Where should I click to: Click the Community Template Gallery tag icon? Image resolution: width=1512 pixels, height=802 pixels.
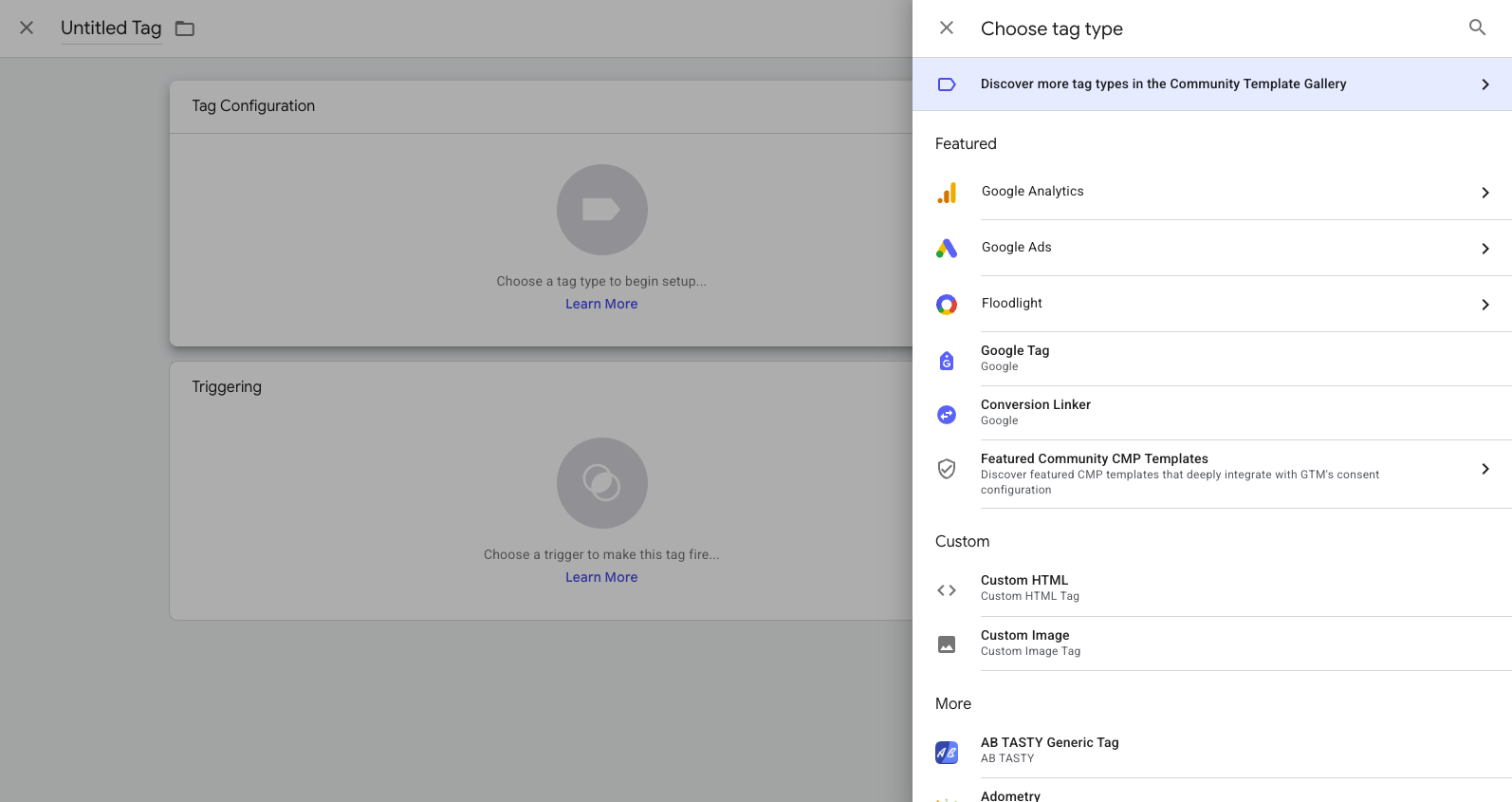click(946, 84)
